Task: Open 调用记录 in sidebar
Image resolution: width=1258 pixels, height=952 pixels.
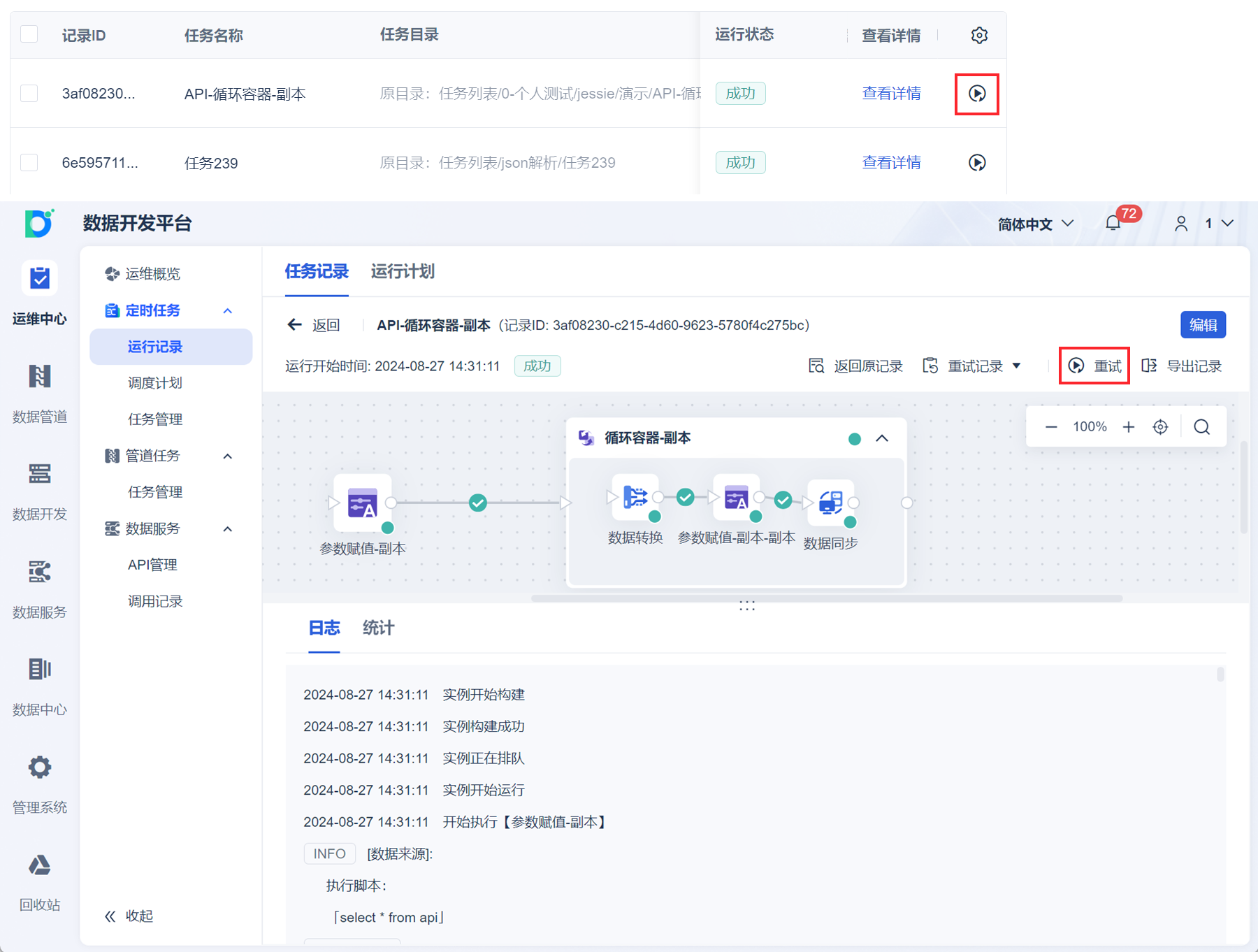Action: 155,601
